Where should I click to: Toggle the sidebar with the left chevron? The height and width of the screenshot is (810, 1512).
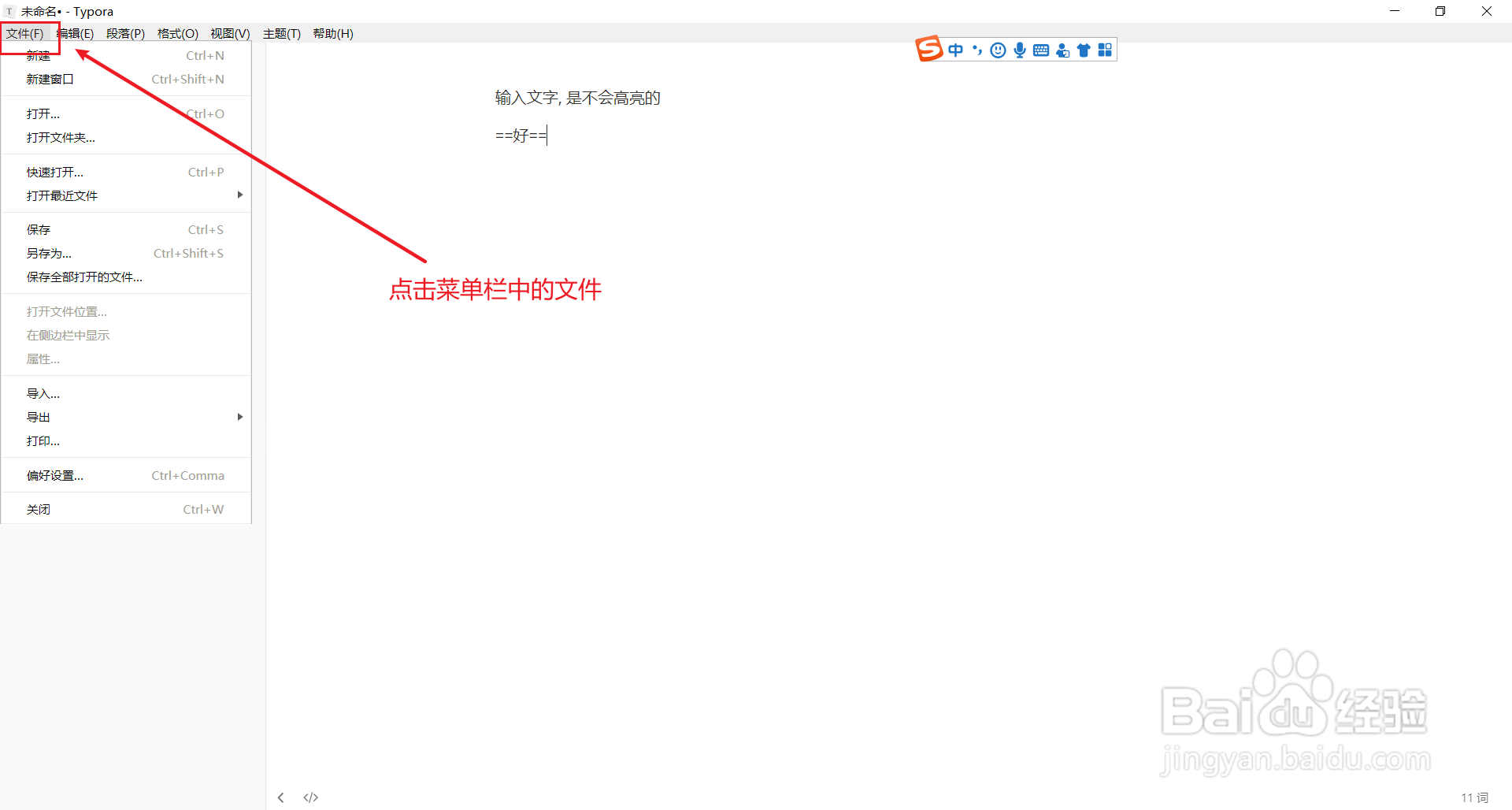281,797
